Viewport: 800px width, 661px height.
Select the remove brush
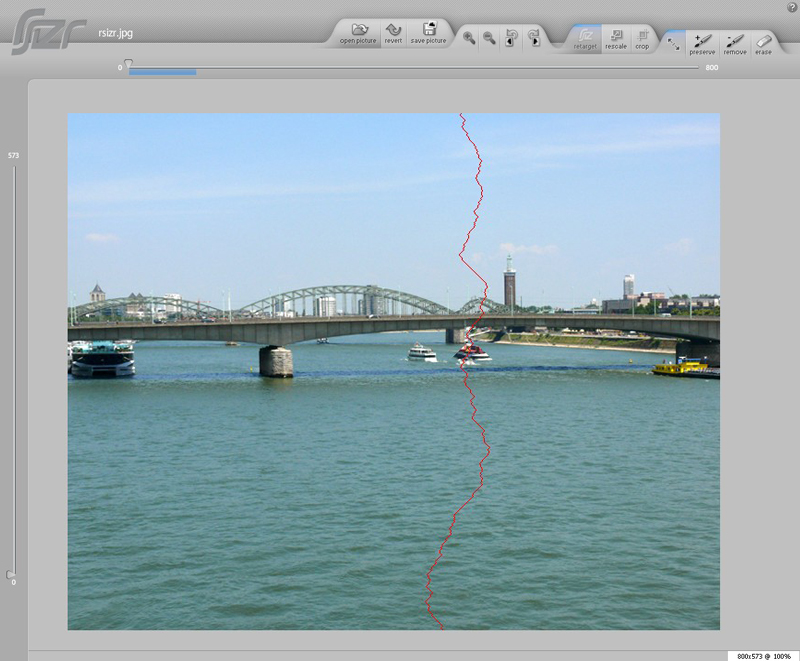(735, 44)
